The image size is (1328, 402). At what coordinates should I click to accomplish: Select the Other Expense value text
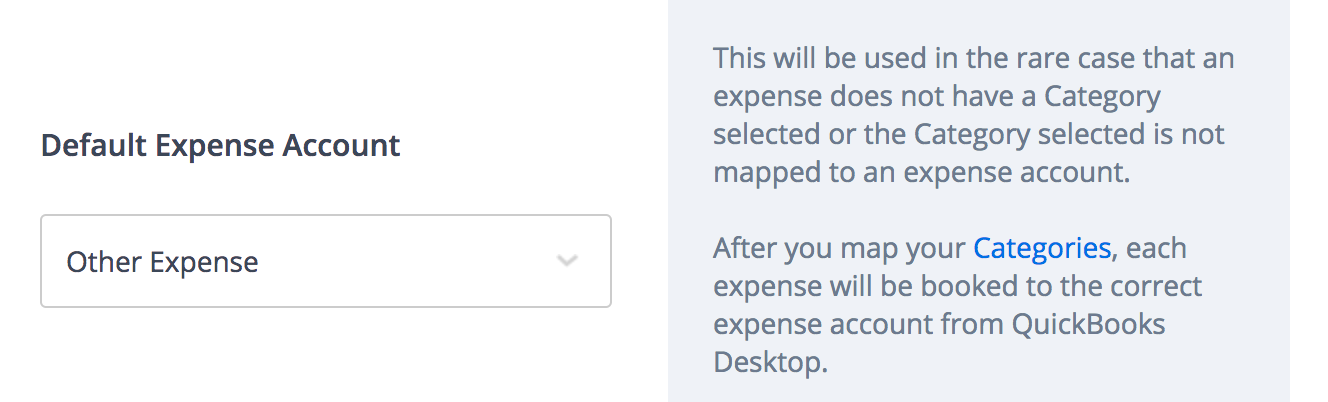(x=162, y=263)
